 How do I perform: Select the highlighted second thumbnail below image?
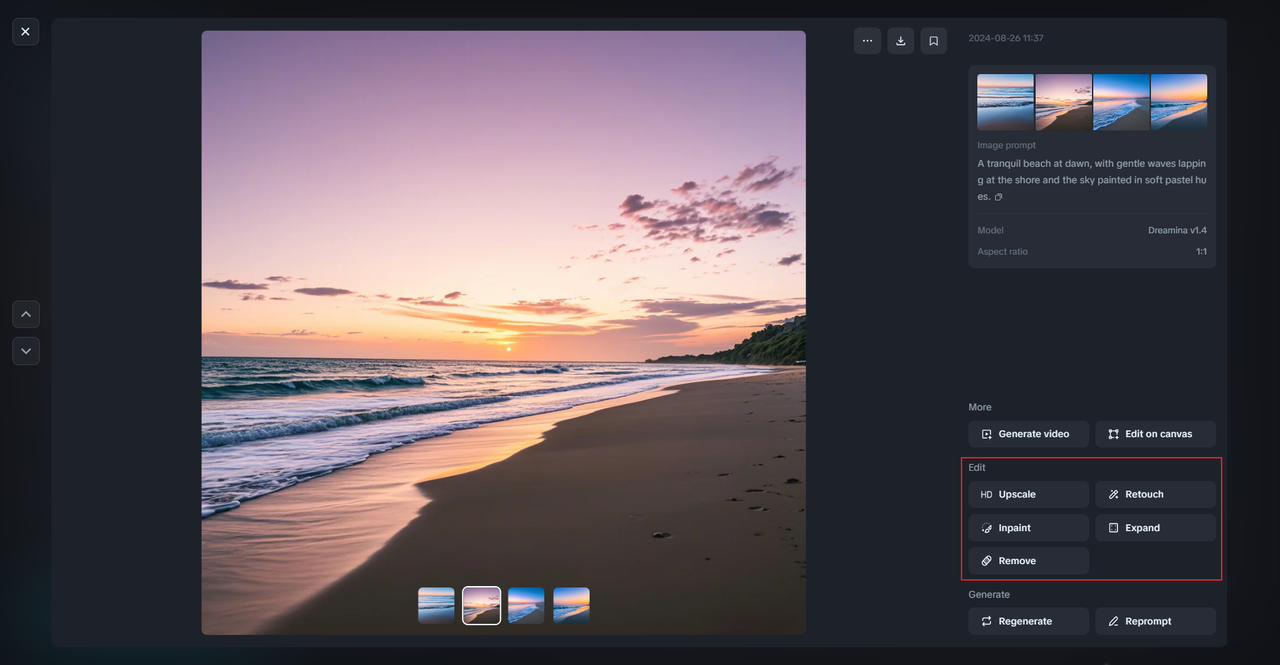click(481, 605)
